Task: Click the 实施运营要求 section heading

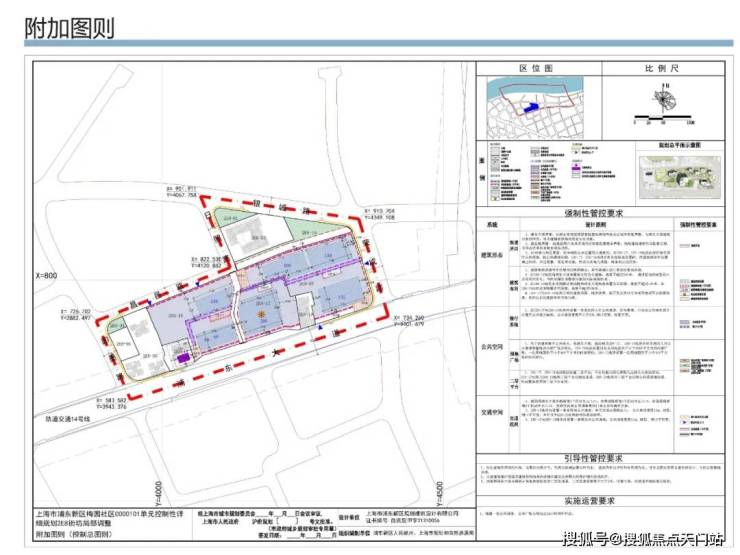Action: tap(589, 501)
